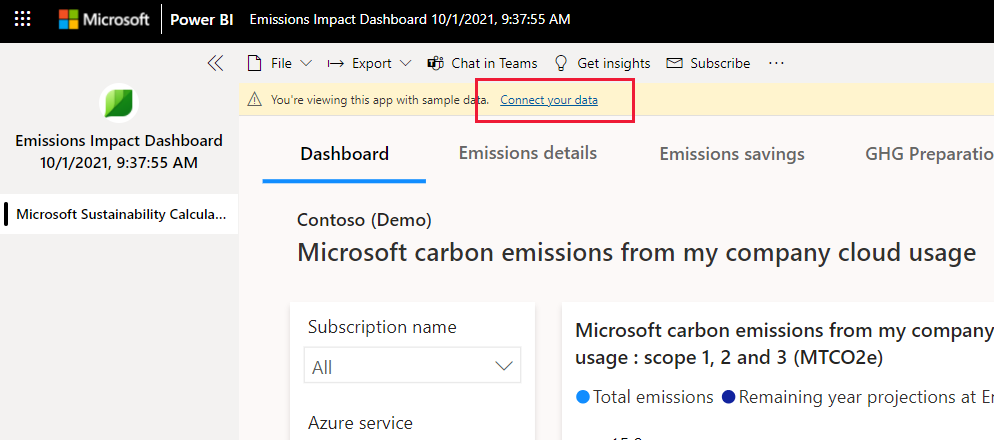
Task: Click the Subscribe envelope icon
Action: point(674,63)
